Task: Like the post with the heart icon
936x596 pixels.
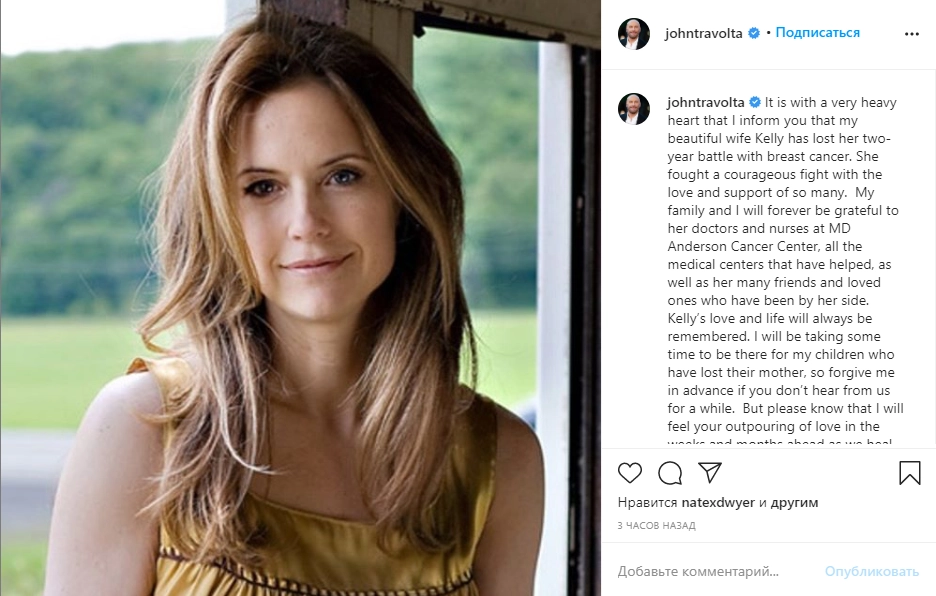Action: point(630,473)
